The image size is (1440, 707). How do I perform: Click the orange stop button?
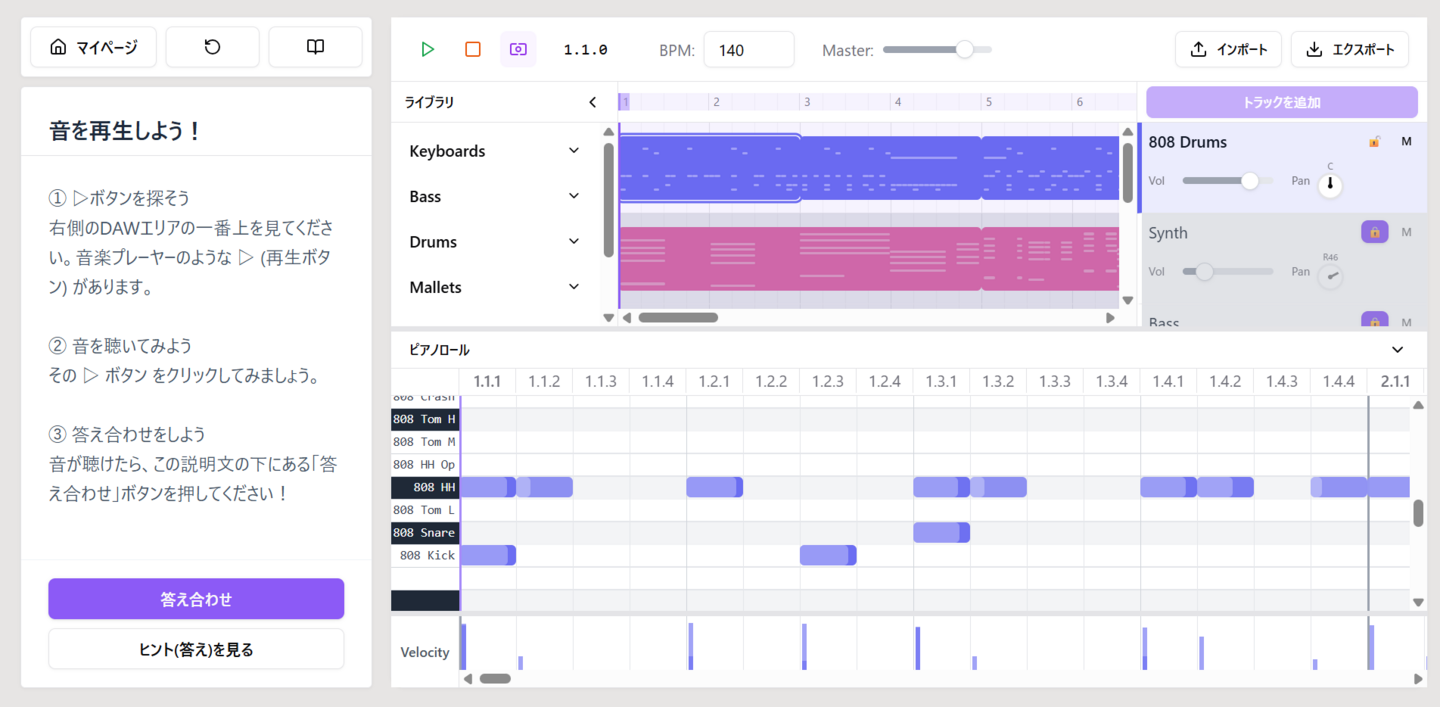473,49
